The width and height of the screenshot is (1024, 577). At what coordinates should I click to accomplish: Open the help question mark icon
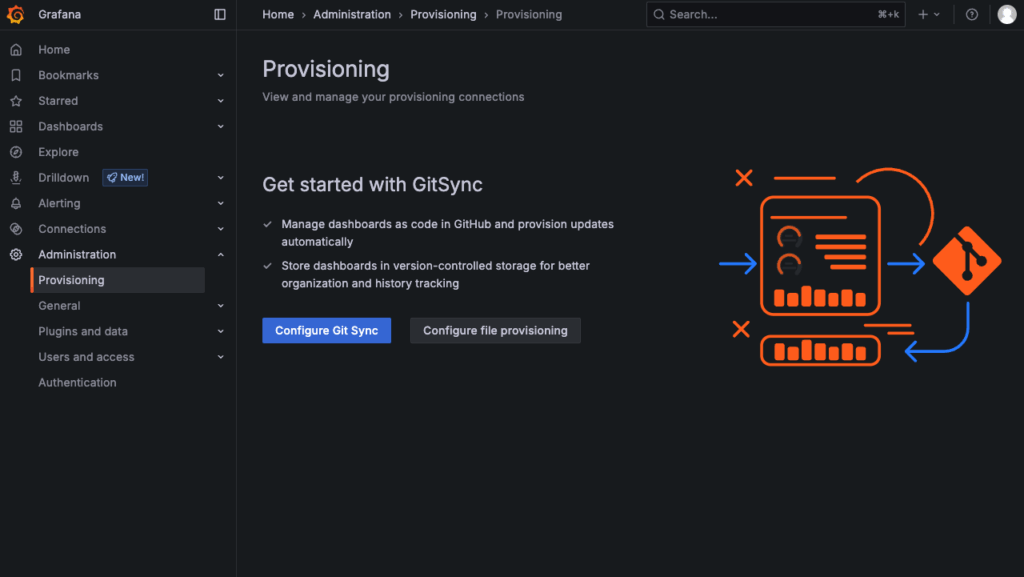click(x=972, y=15)
